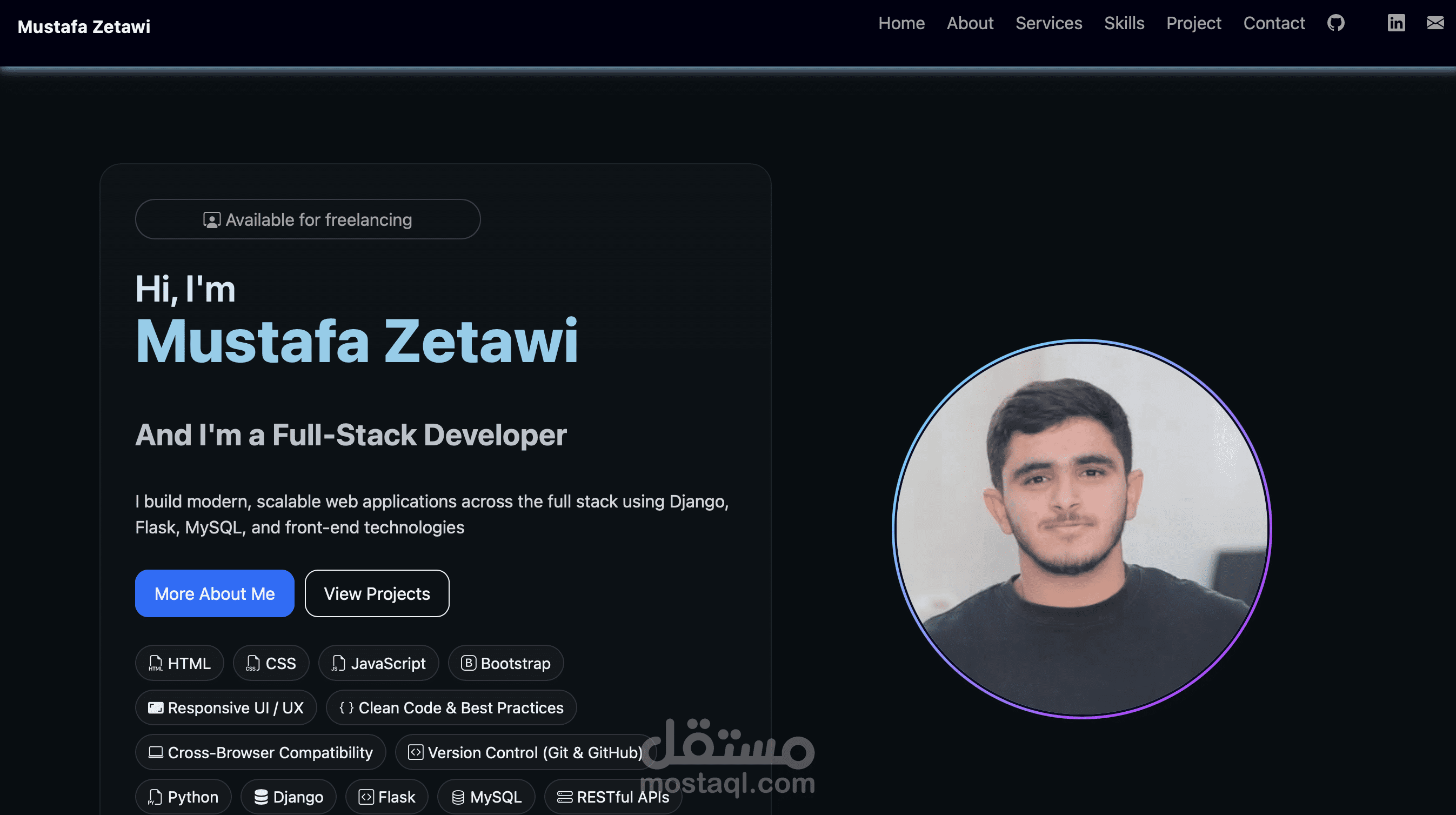
Task: Open the About section from navbar
Action: click(x=970, y=23)
